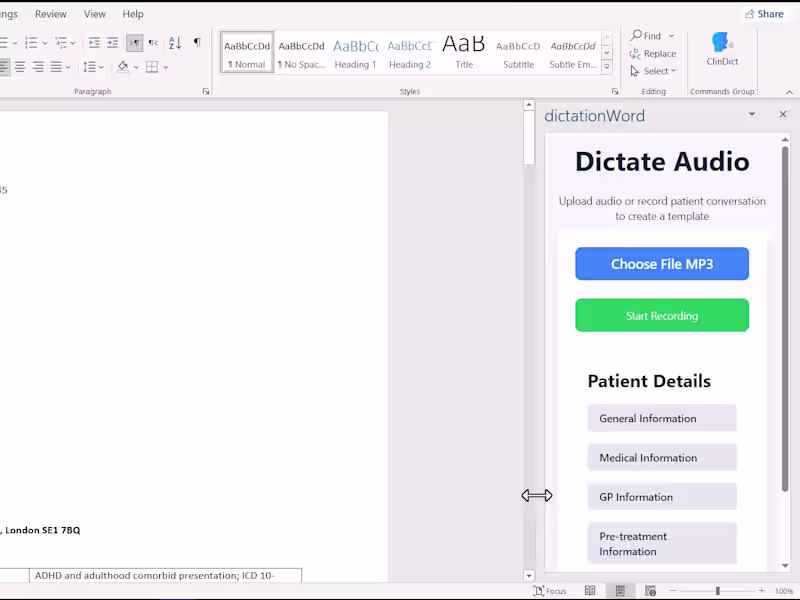Open GP Information section
Viewport: 800px width, 600px height.
[x=662, y=497]
